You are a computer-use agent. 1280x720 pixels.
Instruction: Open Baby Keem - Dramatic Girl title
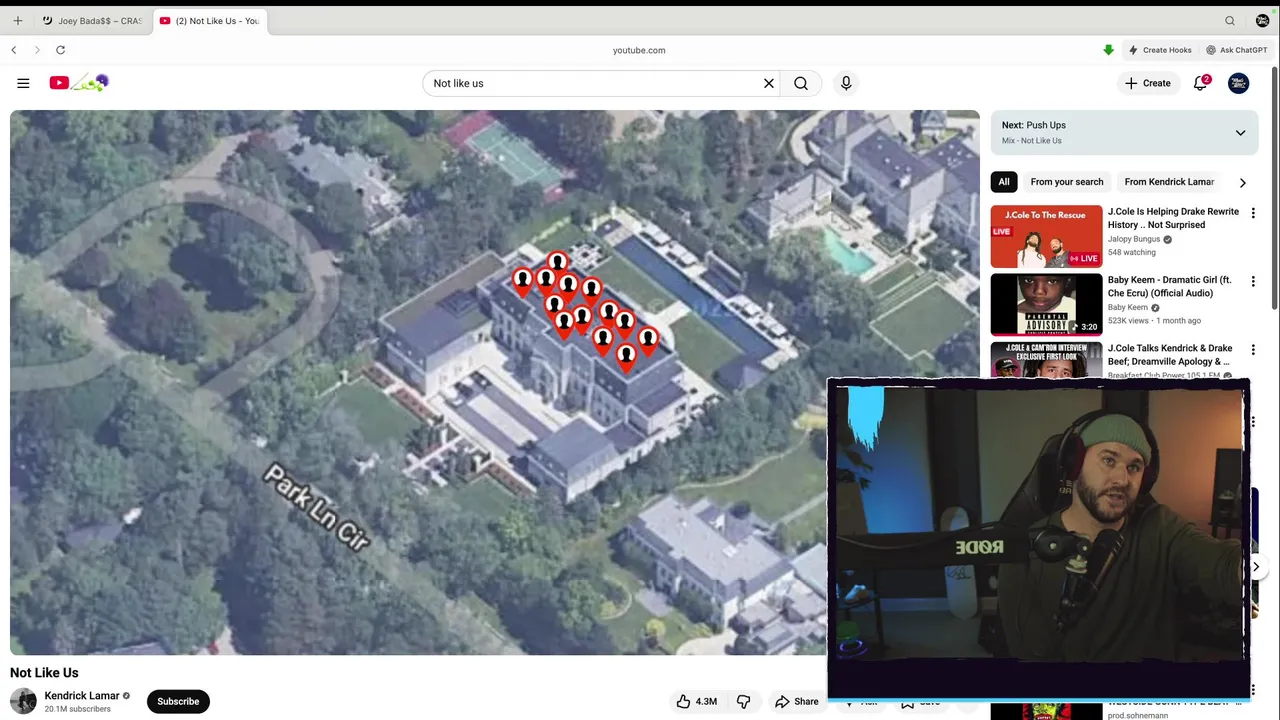pos(1170,286)
